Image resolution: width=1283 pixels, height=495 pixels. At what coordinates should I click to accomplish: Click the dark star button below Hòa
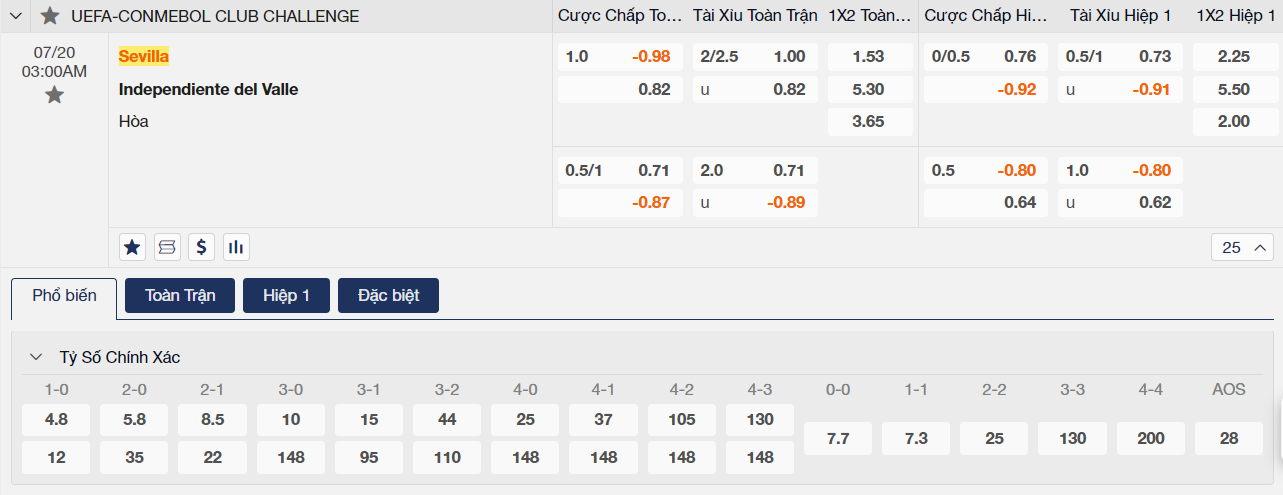[131, 246]
